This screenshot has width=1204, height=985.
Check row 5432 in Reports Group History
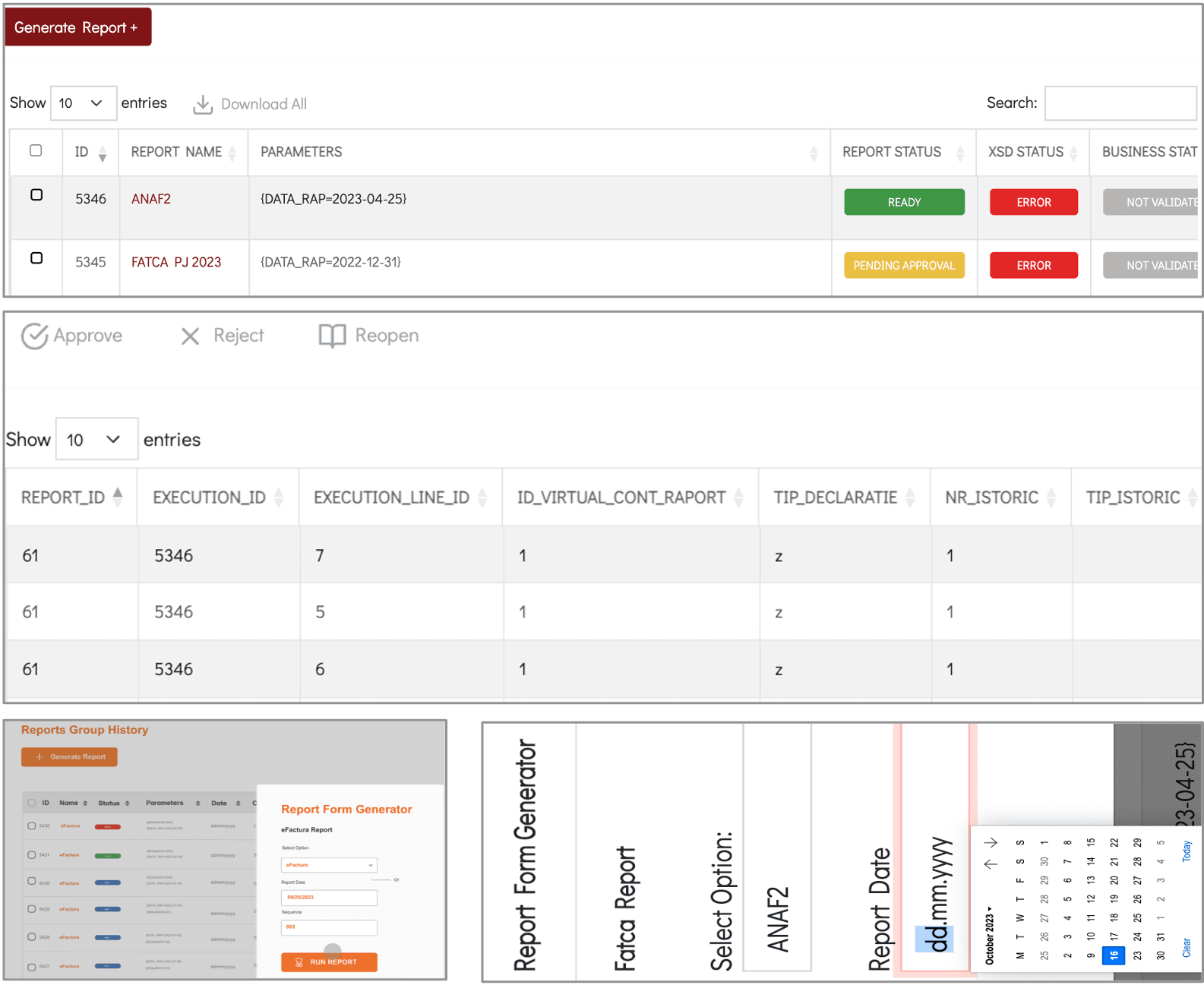point(31,826)
